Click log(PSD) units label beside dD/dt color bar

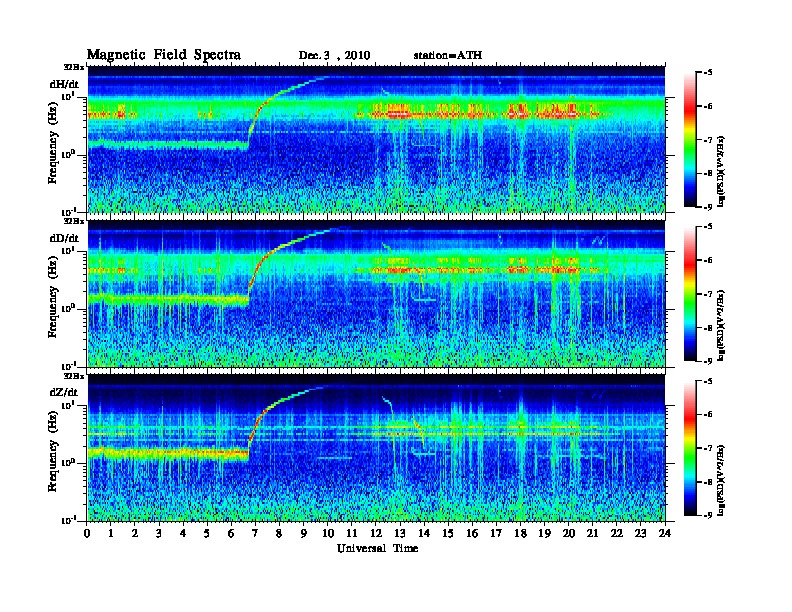(721, 325)
